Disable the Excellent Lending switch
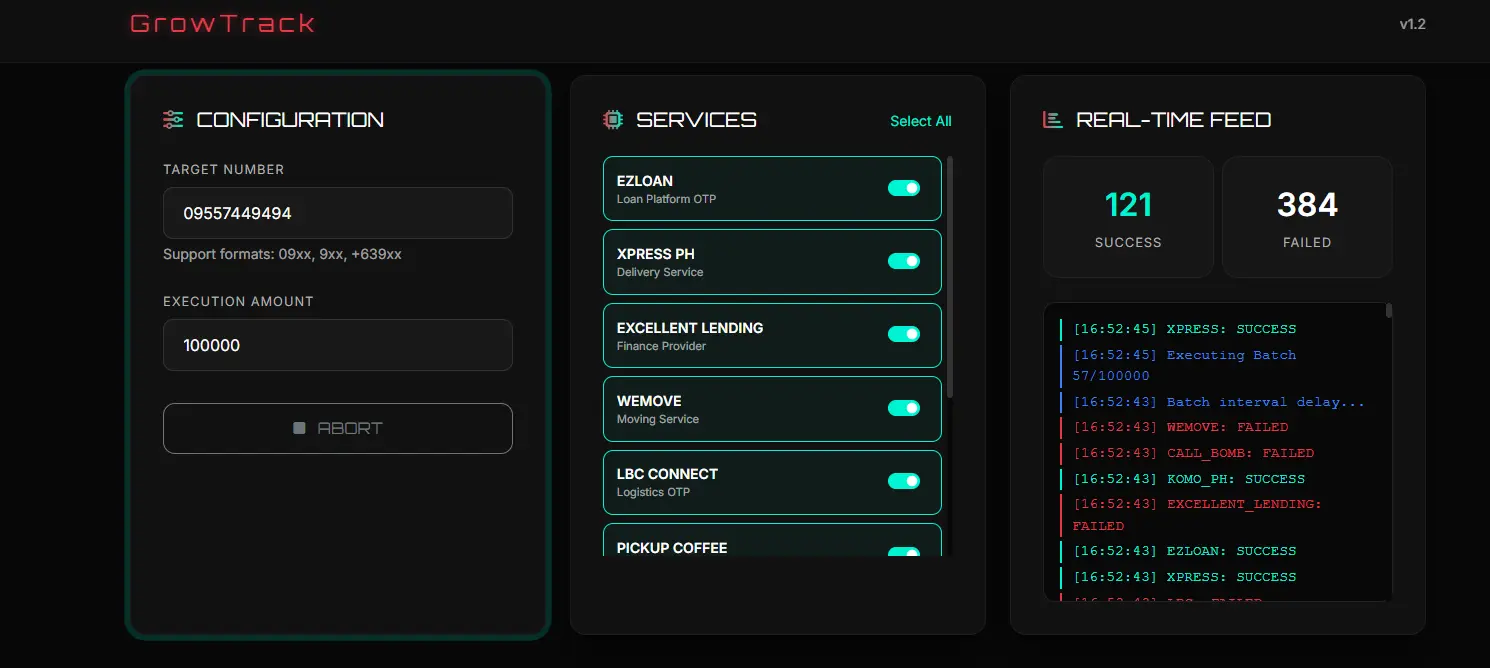Viewport: 1490px width, 668px height. (x=904, y=334)
